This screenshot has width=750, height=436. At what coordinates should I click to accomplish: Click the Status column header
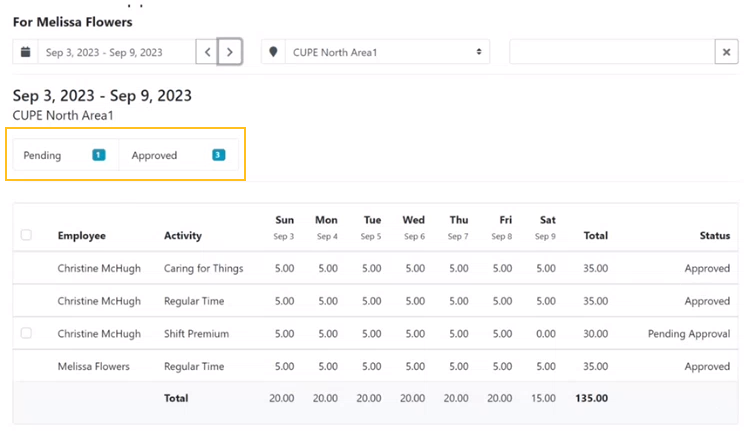(714, 236)
